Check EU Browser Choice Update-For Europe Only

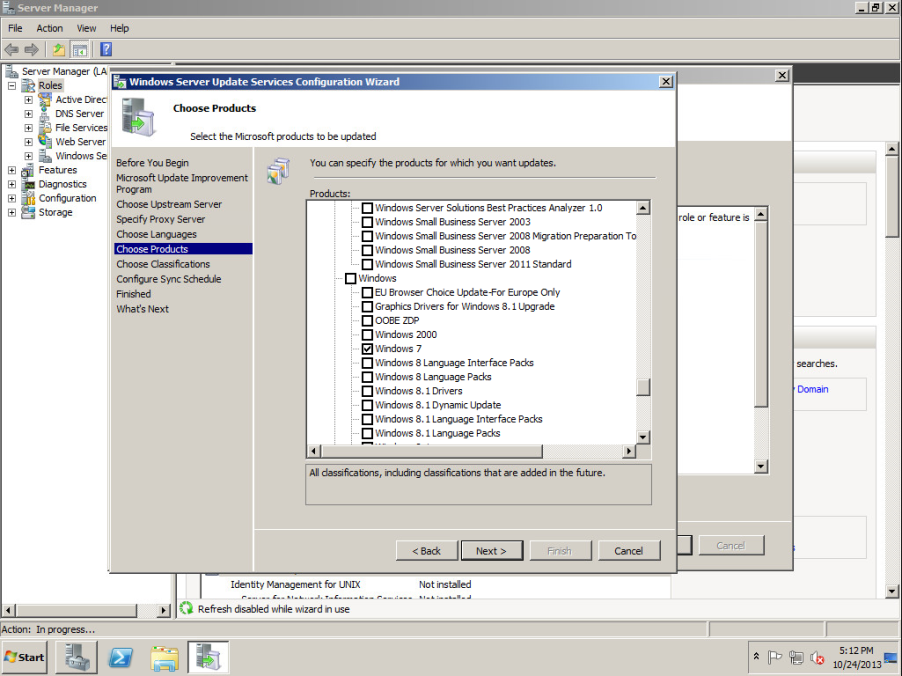tap(367, 293)
